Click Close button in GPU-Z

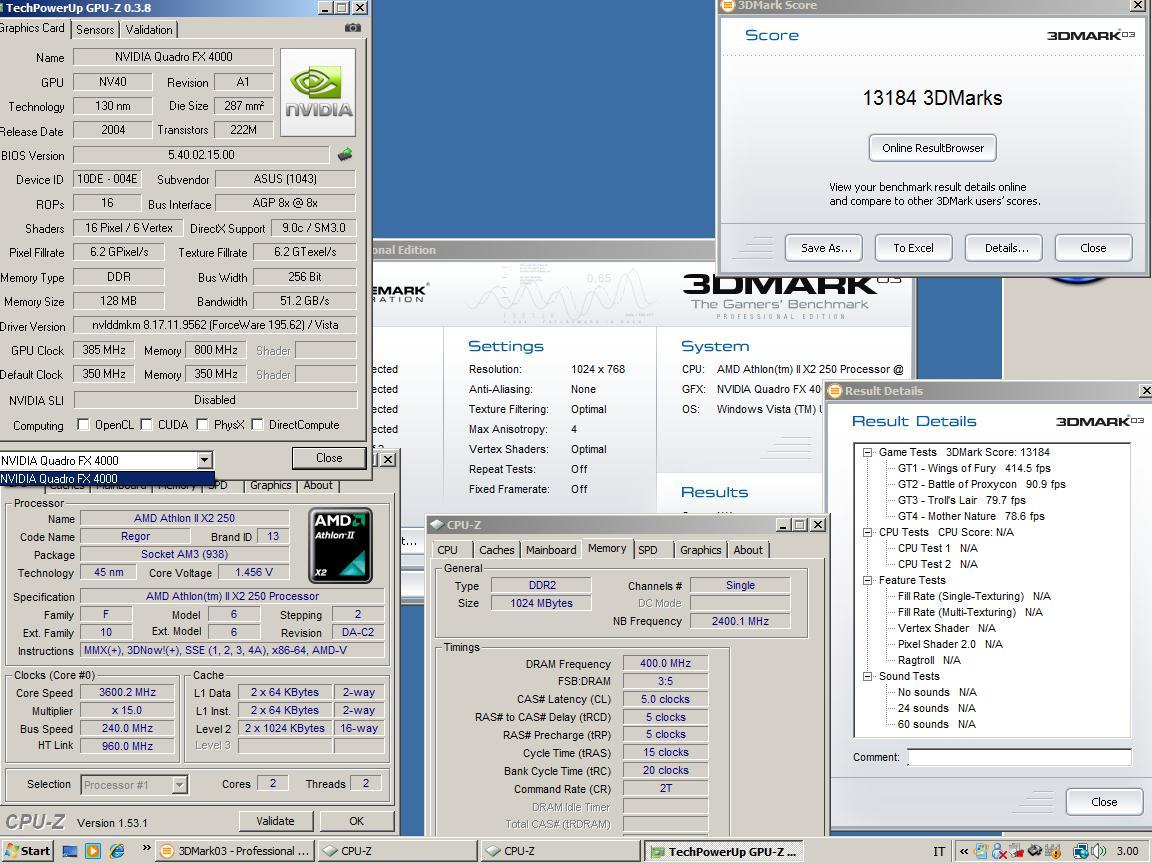328,458
